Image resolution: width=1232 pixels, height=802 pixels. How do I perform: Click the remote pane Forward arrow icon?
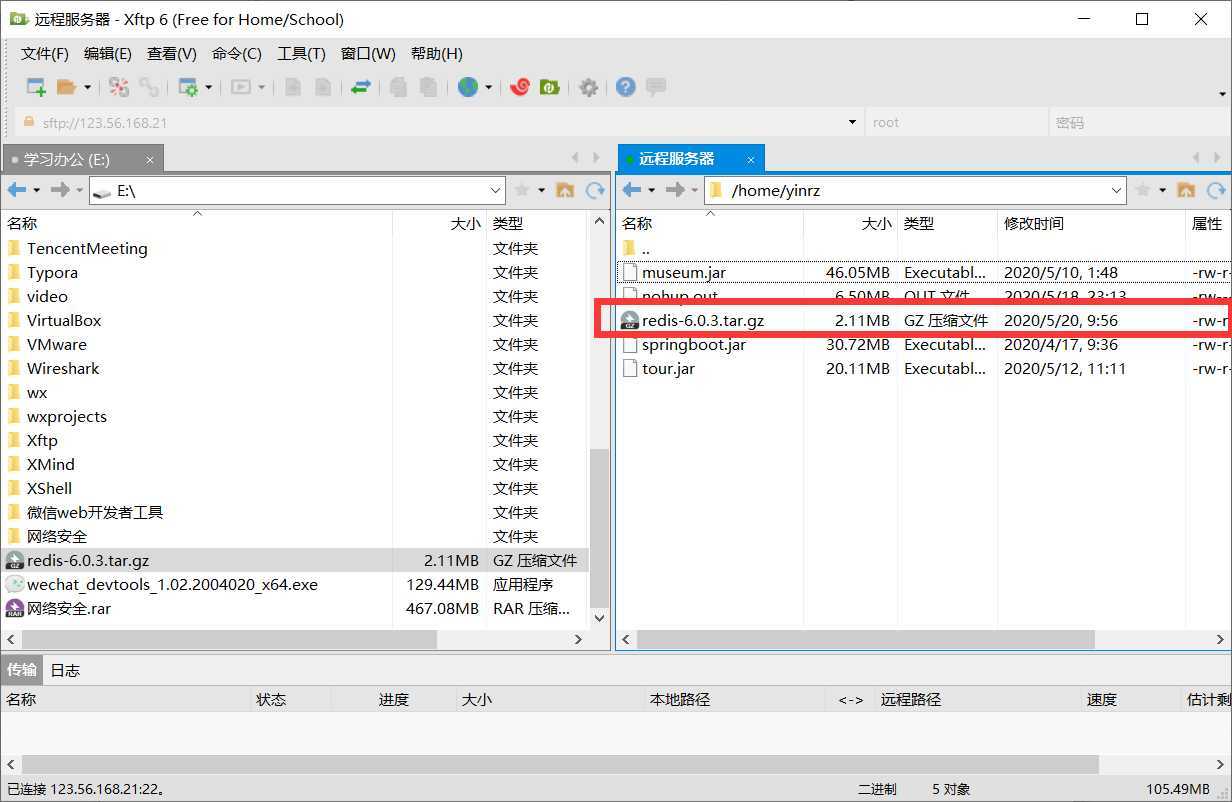click(675, 190)
